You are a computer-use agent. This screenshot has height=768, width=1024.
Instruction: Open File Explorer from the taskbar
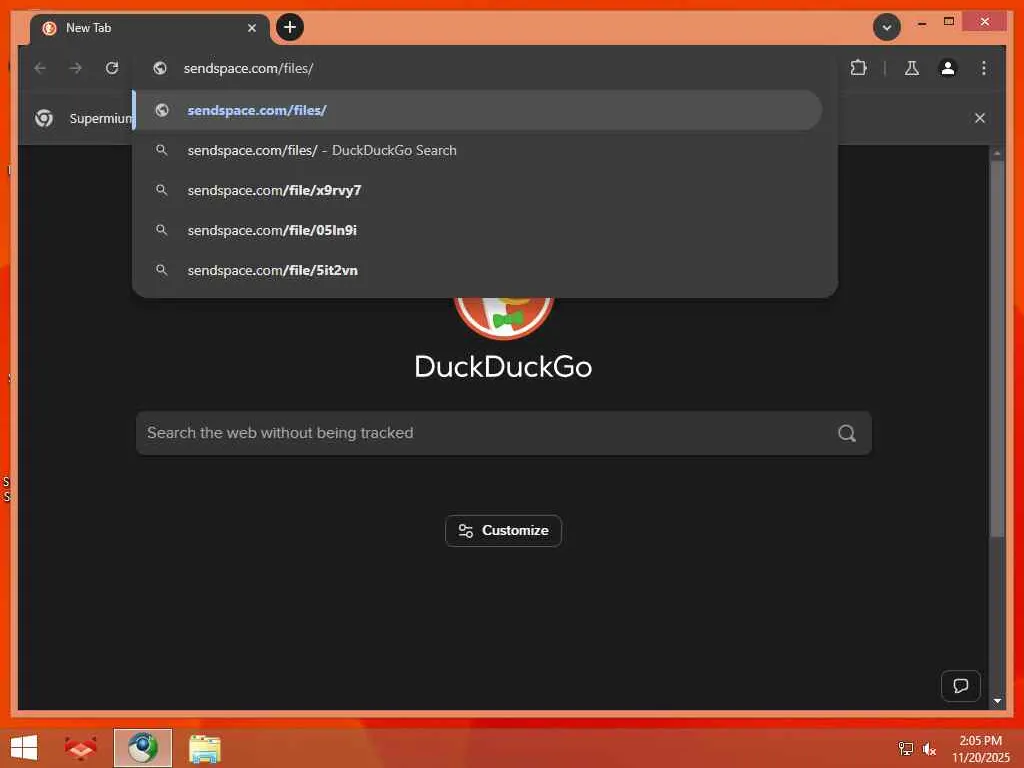coord(204,748)
